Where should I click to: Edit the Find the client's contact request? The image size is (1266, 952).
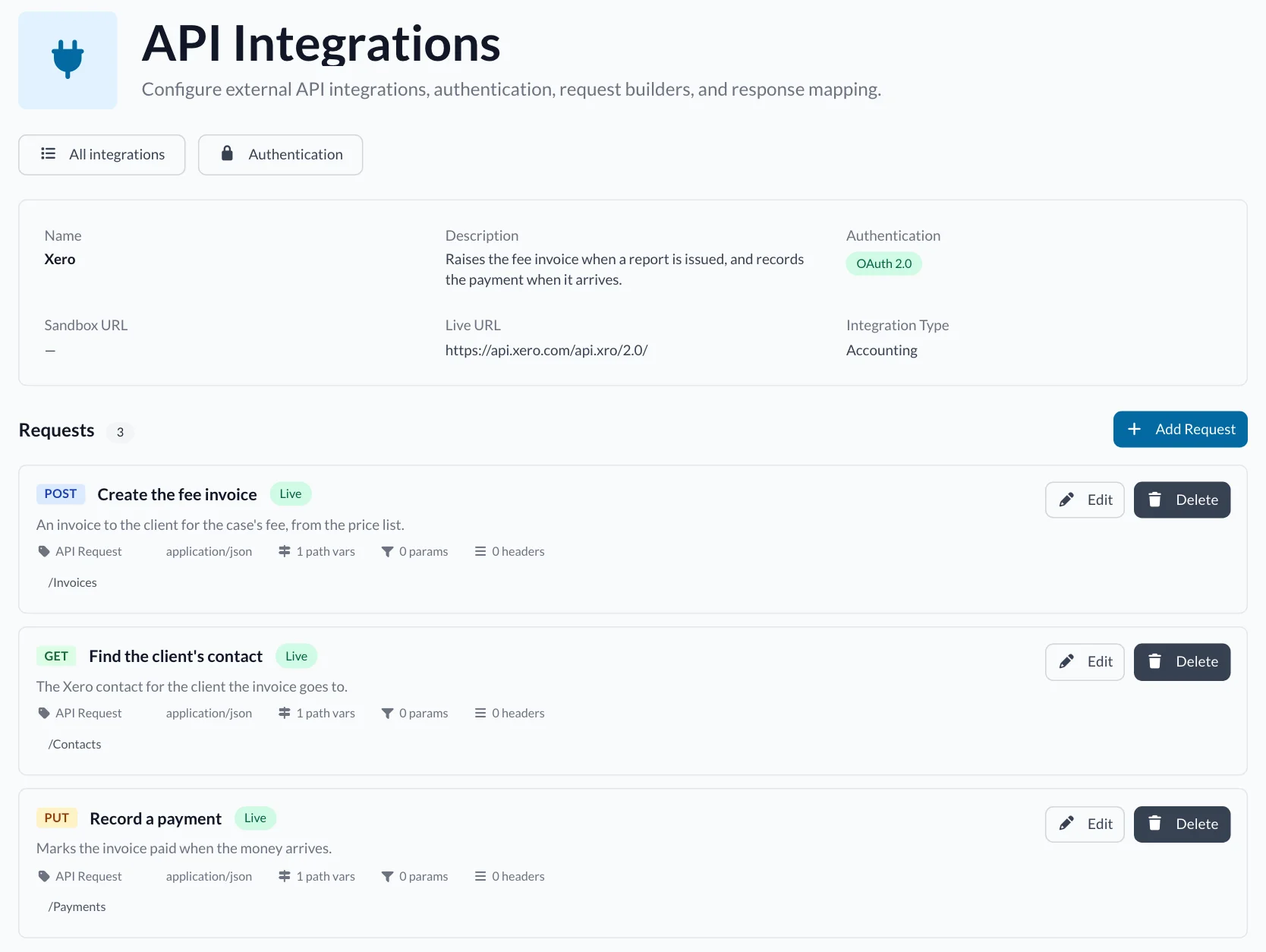coord(1085,661)
